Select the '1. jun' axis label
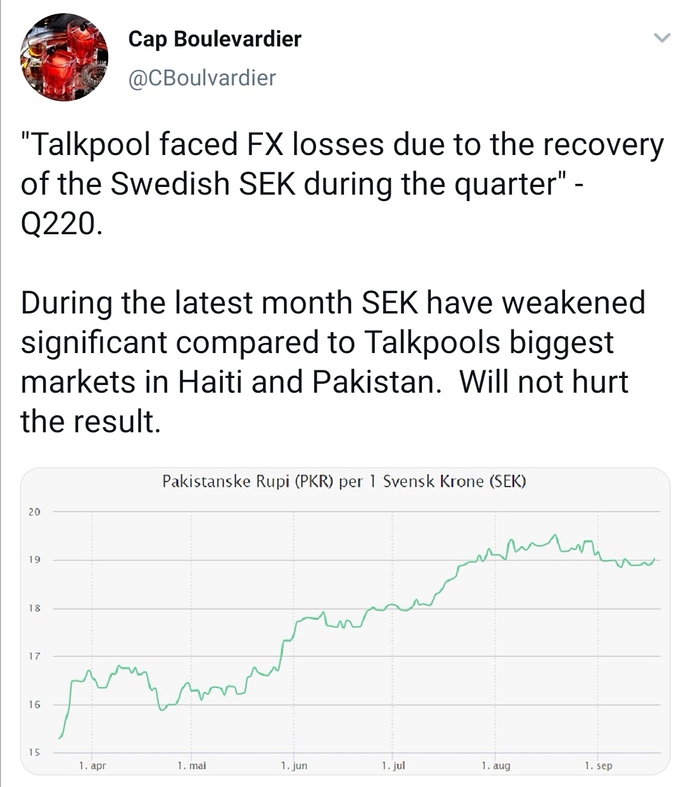690x787 pixels. (294, 765)
